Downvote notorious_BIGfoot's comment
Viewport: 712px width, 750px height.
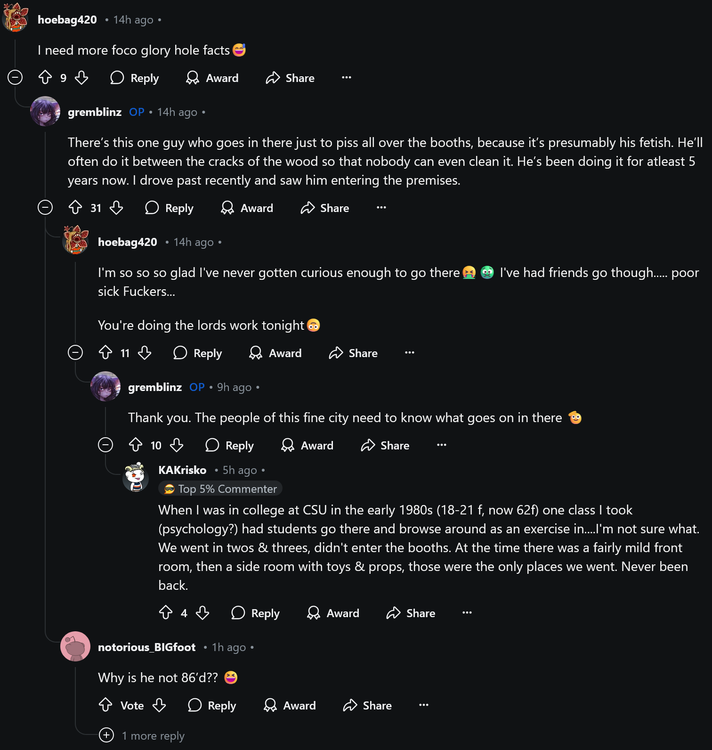point(159,705)
